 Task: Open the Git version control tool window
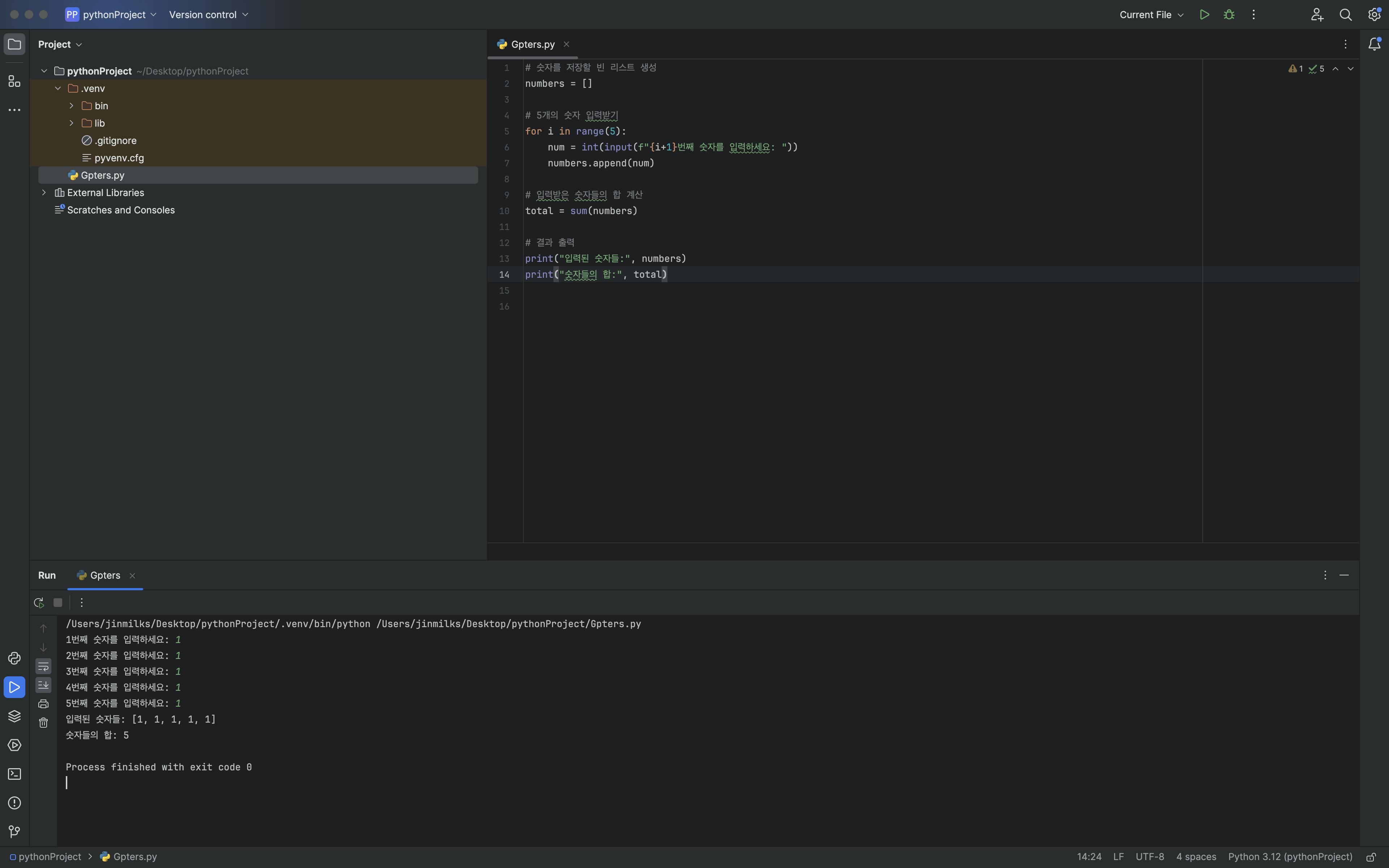[x=14, y=831]
